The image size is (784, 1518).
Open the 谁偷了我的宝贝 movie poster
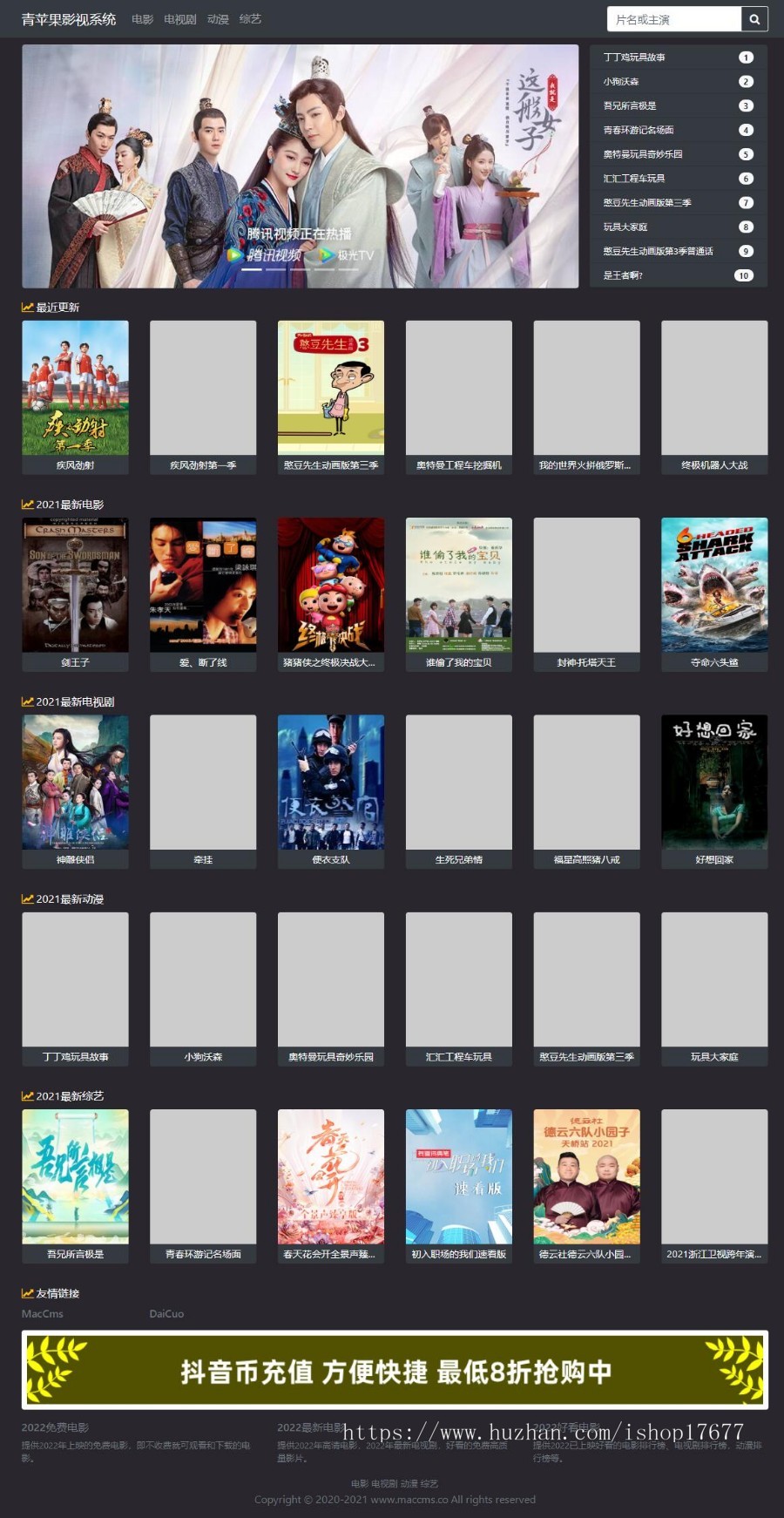pyautogui.click(x=459, y=585)
